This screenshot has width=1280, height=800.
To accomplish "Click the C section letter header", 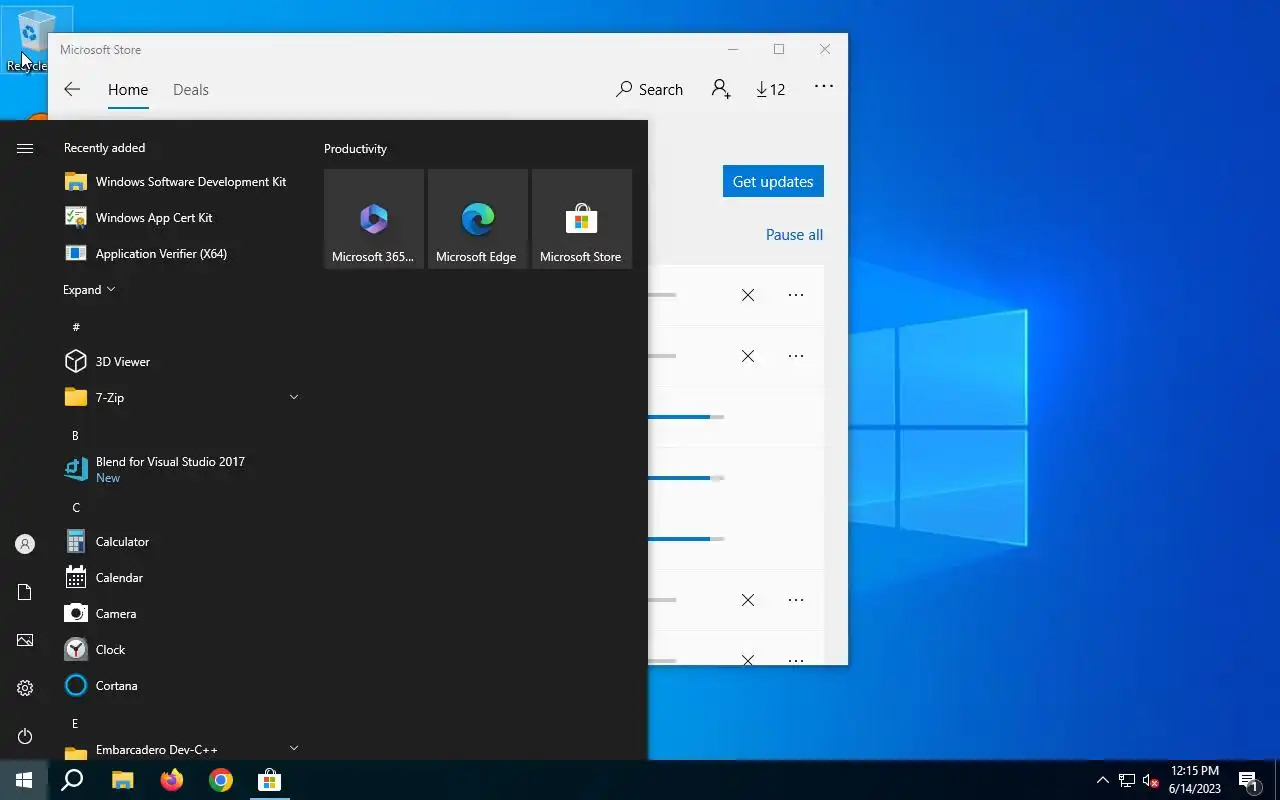I will 76,507.
